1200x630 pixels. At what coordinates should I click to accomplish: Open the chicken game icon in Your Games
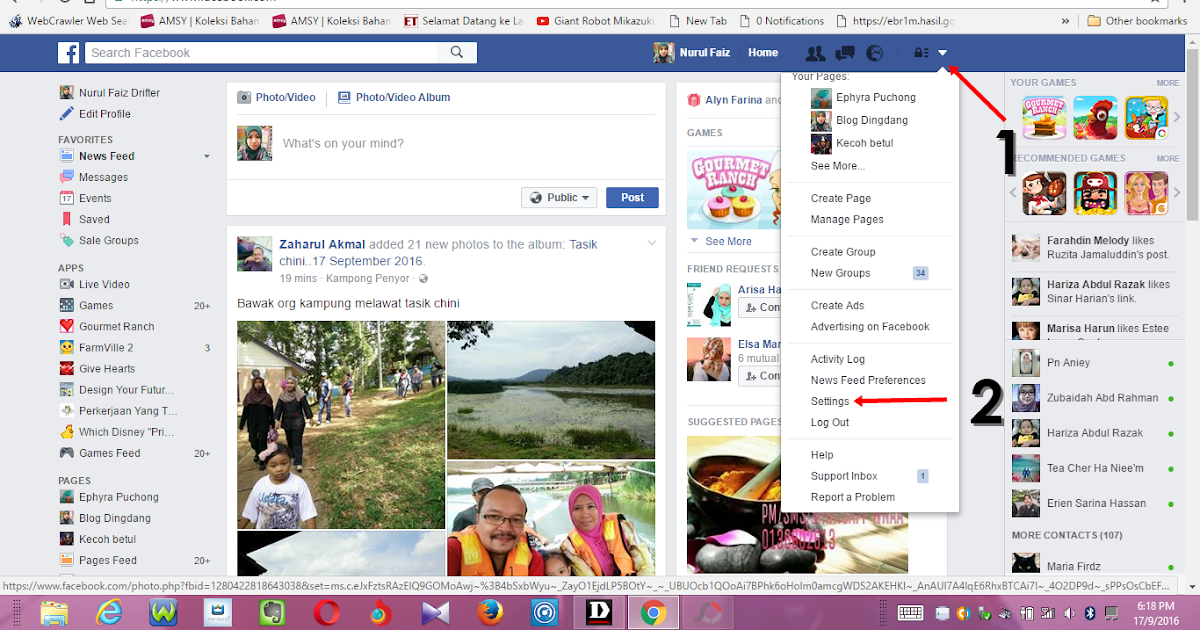1095,117
